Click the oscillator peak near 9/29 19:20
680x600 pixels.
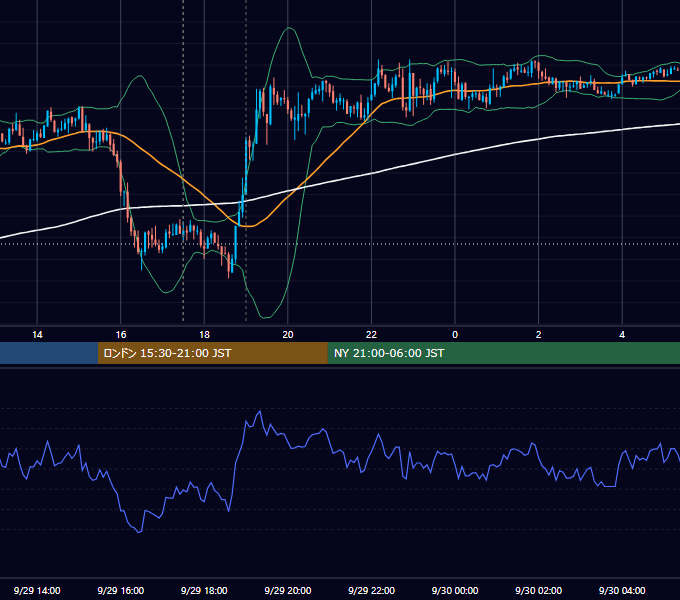click(x=260, y=411)
